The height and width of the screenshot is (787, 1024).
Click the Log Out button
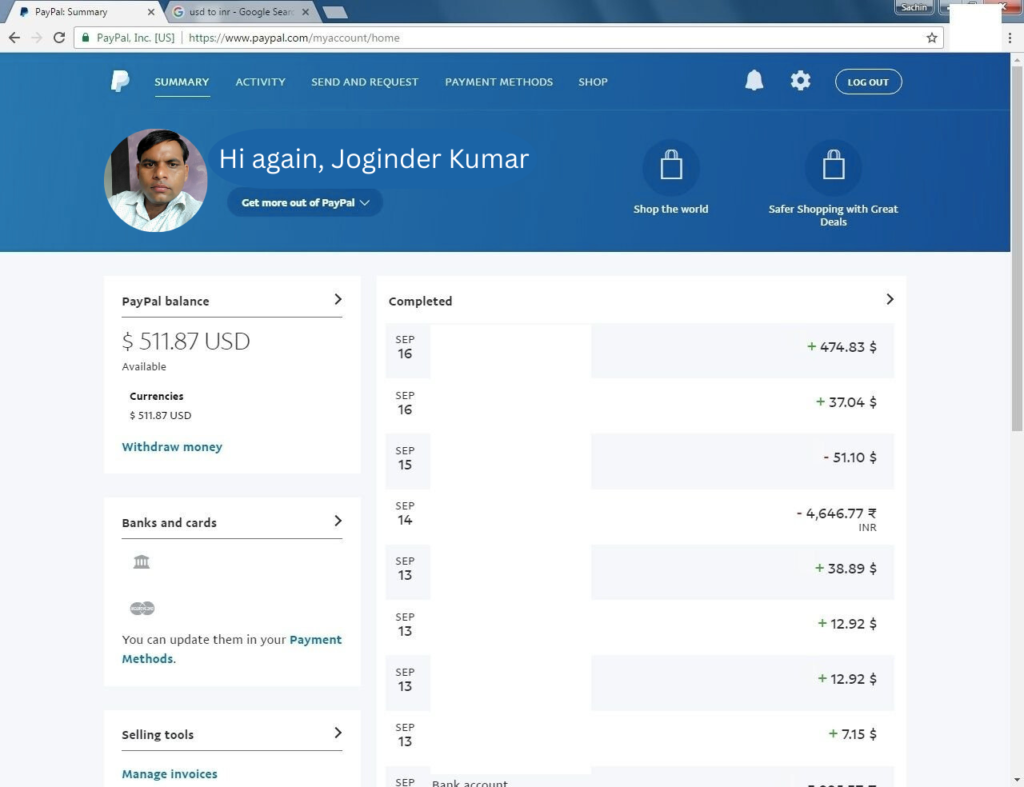(x=868, y=82)
